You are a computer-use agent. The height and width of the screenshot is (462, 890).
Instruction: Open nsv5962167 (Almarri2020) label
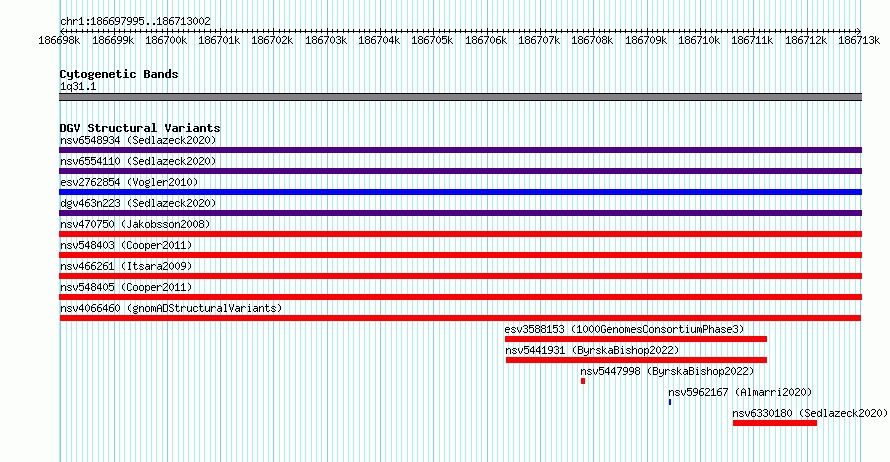pyautogui.click(x=740, y=392)
